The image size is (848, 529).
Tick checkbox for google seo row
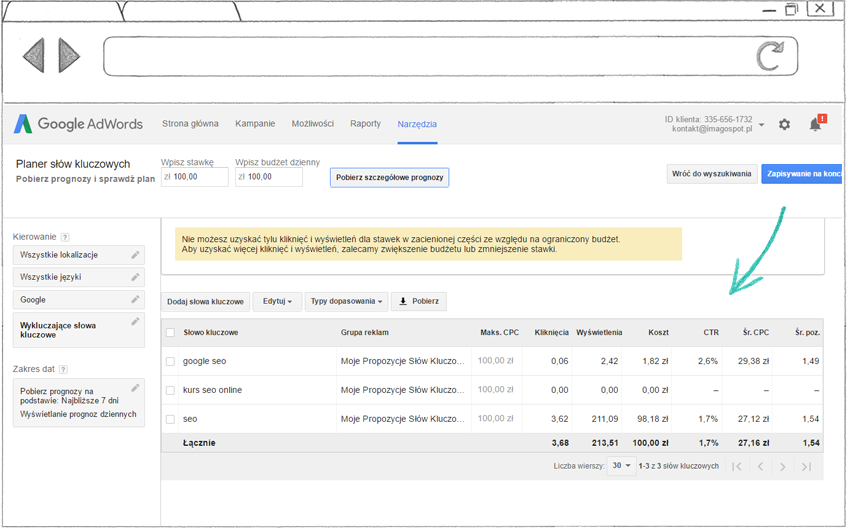click(x=170, y=361)
